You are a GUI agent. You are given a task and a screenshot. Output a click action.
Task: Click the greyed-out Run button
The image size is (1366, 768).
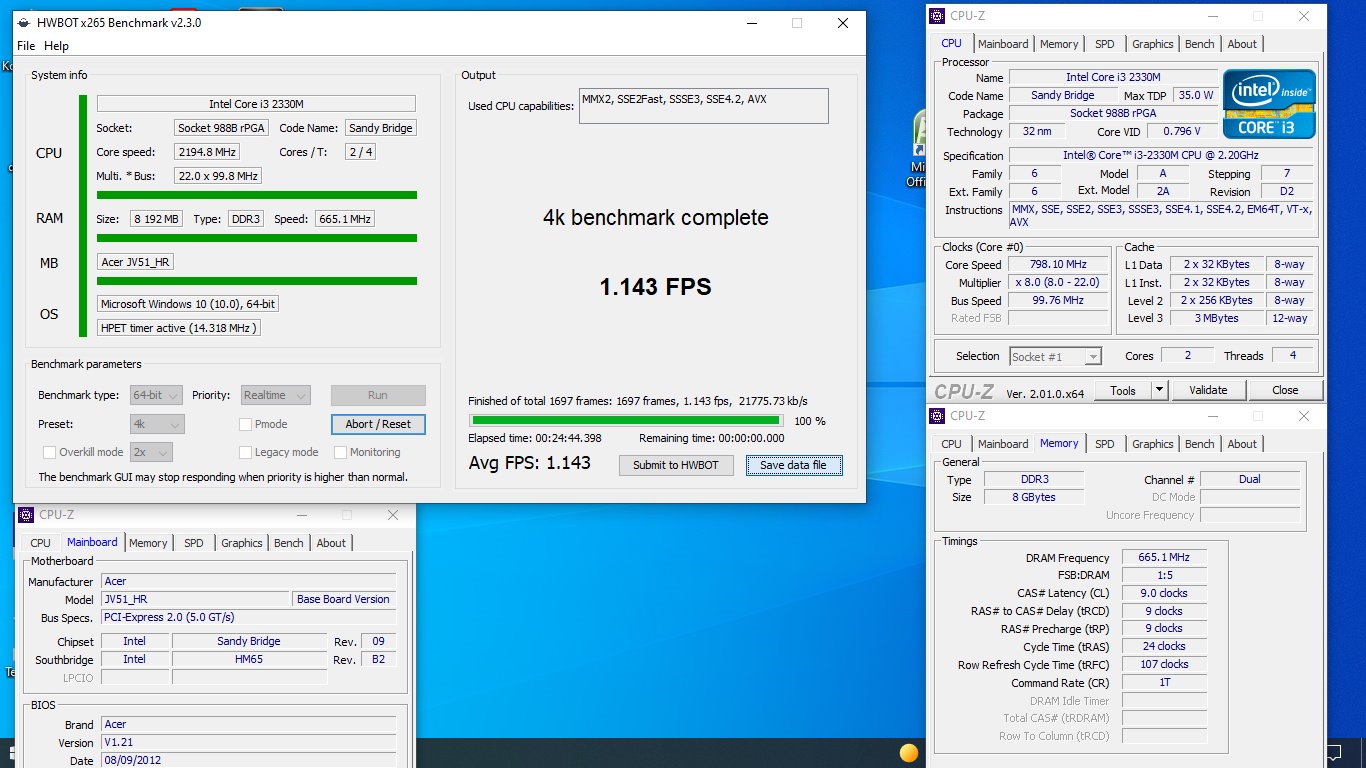378,395
